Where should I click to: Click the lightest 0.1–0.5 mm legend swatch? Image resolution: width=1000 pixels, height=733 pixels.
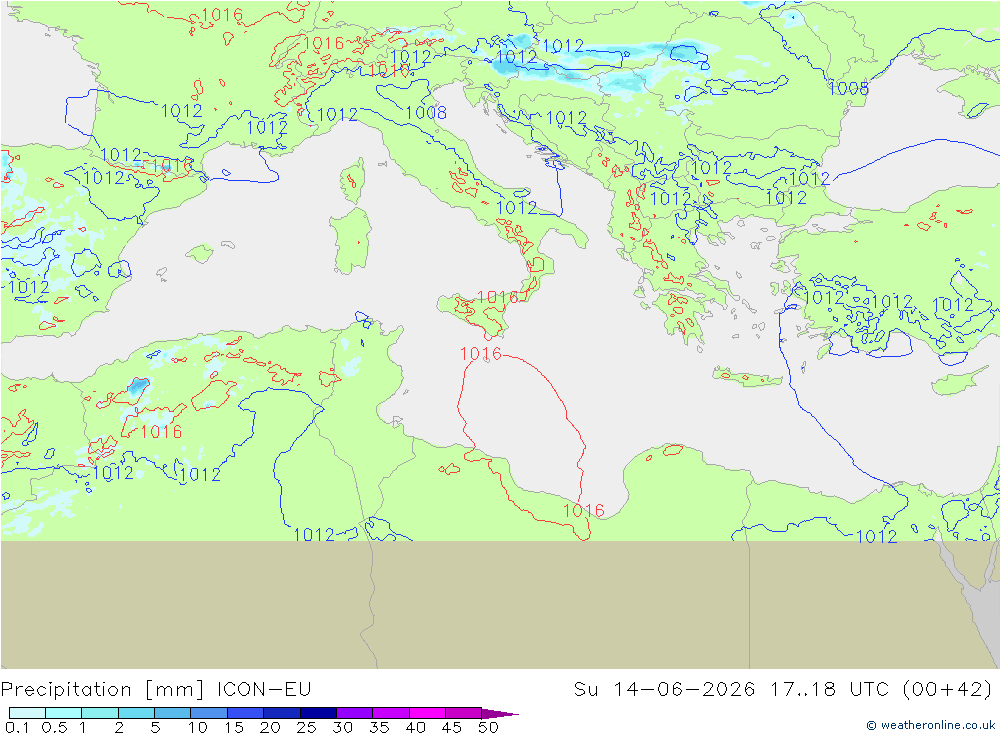click(x=27, y=713)
